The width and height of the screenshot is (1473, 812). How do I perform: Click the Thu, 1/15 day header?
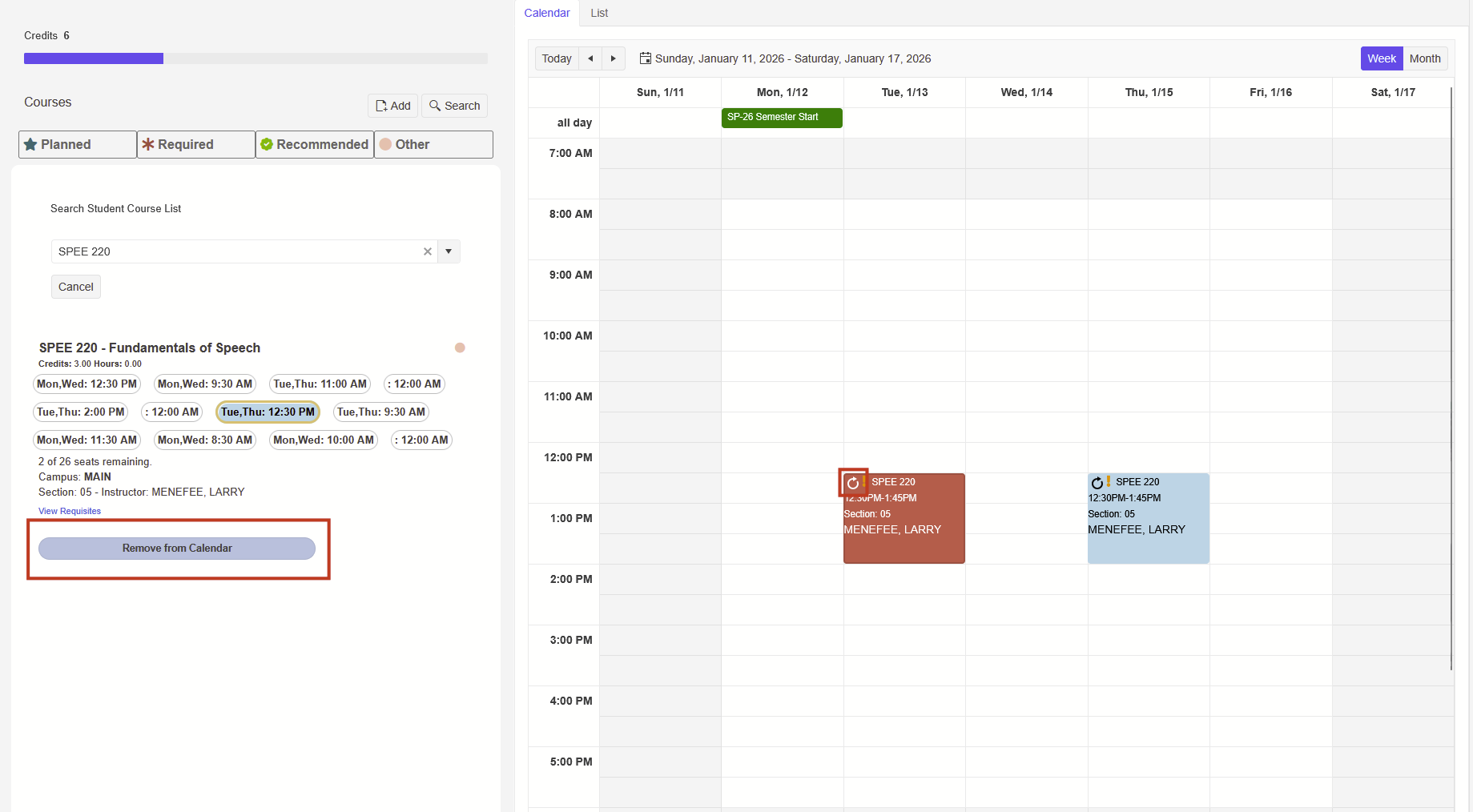point(1149,92)
